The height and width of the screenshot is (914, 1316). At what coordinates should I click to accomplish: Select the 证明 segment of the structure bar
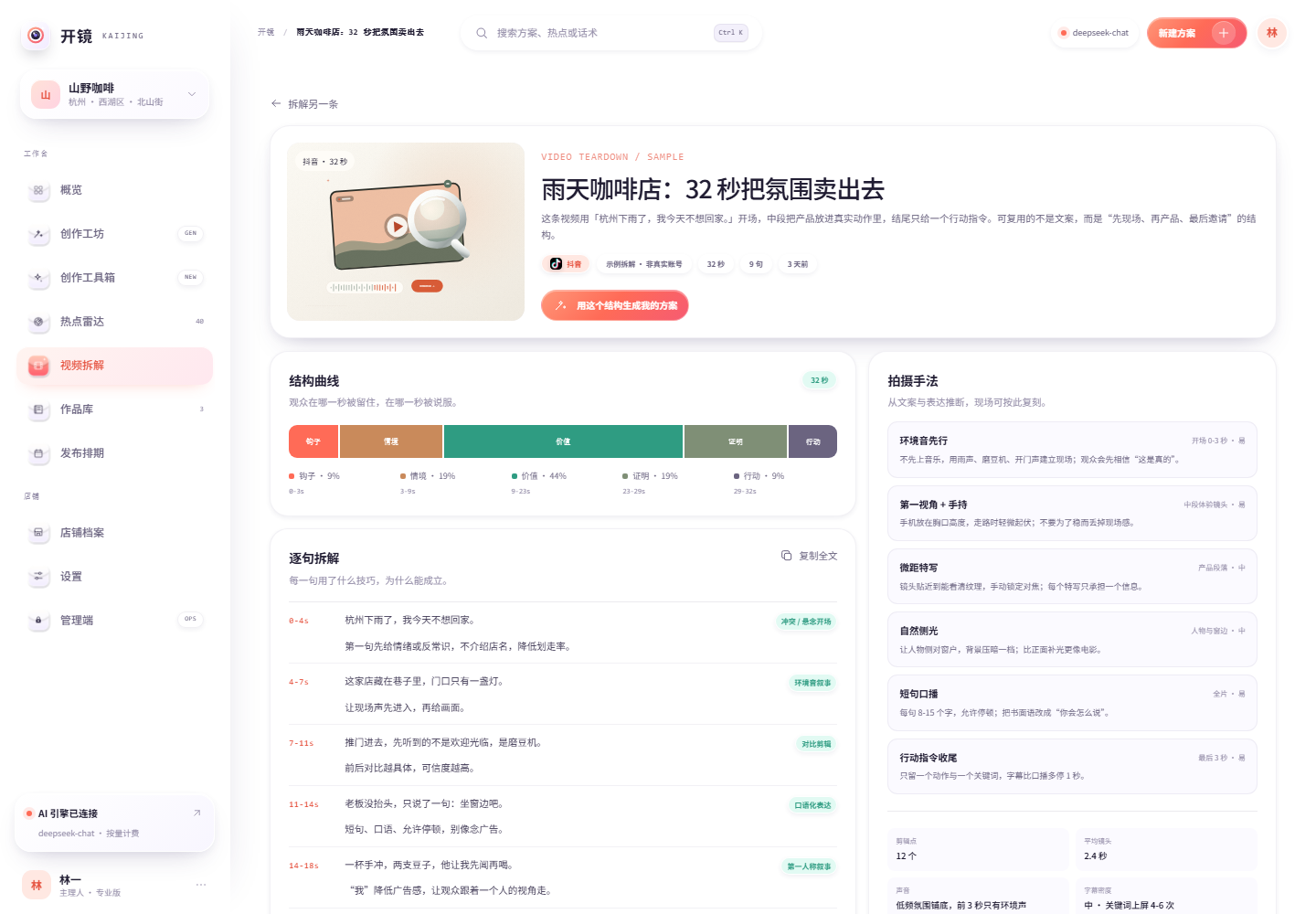pyautogui.click(x=736, y=441)
